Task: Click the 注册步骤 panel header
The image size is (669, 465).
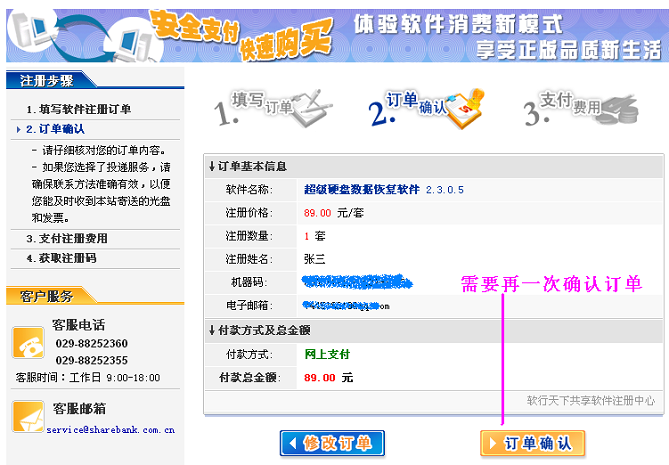Action: point(47,80)
